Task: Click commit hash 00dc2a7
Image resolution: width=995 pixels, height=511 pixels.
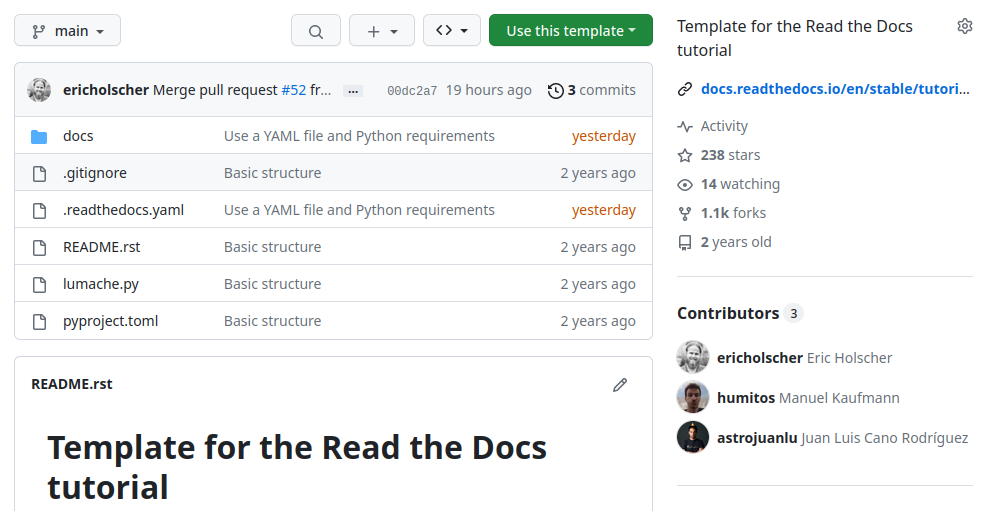Action: (412, 91)
